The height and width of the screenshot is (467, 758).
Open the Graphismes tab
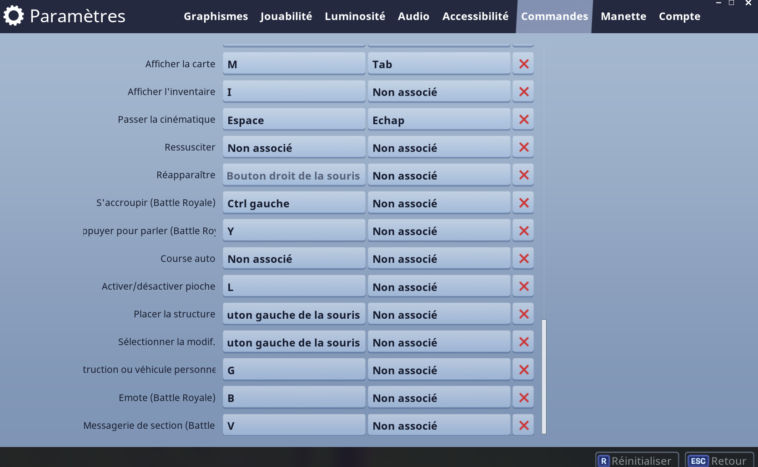point(215,17)
